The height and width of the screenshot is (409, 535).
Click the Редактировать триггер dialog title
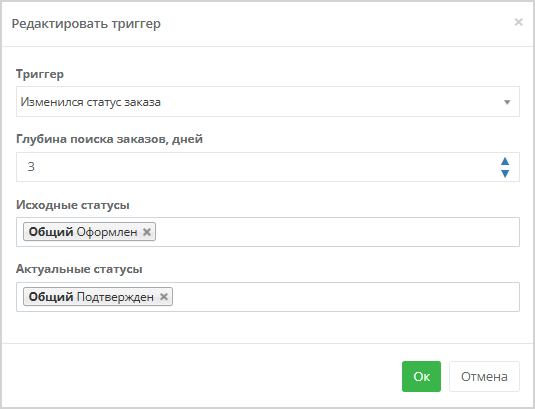(x=86, y=24)
